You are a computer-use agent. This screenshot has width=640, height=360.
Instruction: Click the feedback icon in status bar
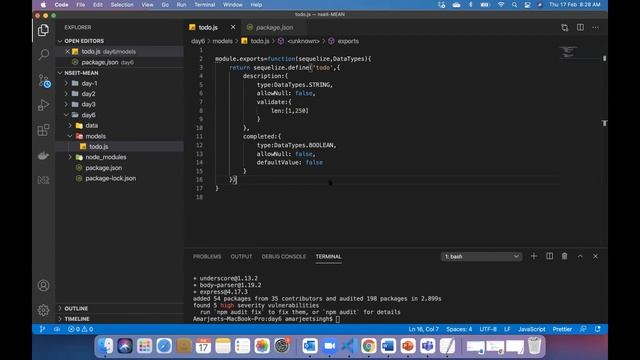[x=583, y=329]
